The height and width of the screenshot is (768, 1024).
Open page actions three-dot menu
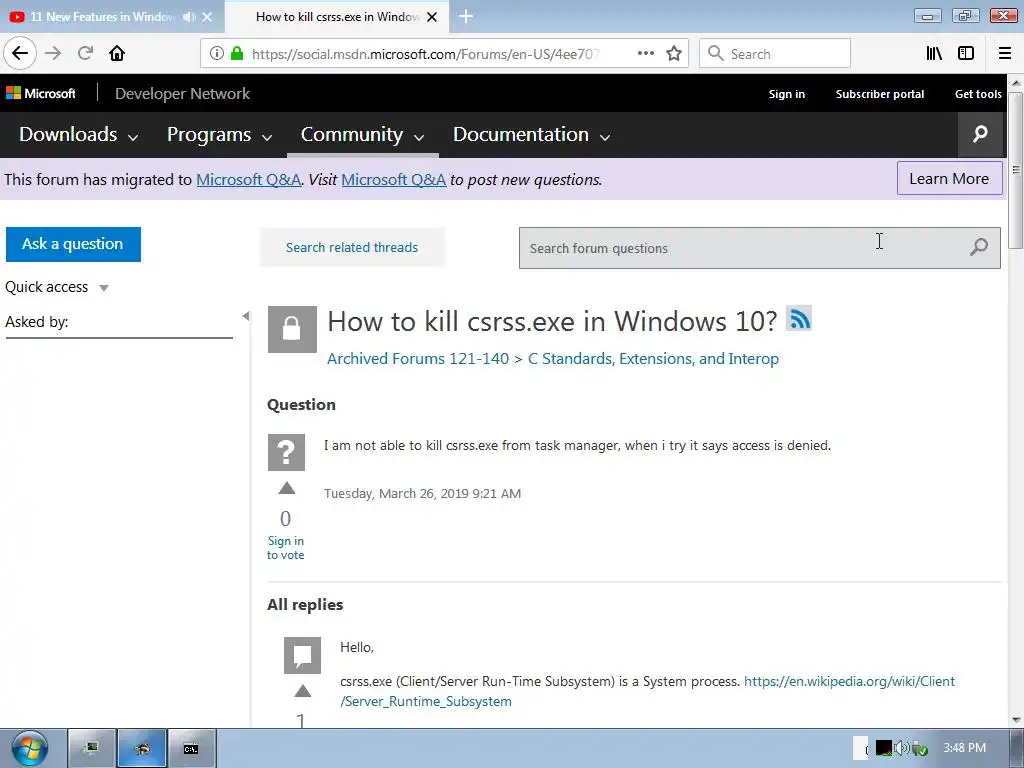(x=646, y=54)
